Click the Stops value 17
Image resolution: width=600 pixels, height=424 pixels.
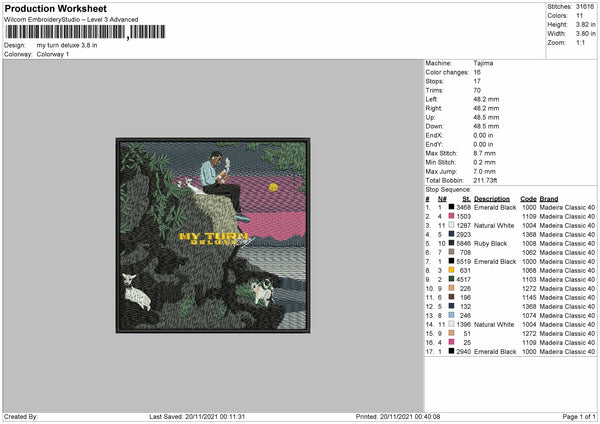[x=477, y=81]
